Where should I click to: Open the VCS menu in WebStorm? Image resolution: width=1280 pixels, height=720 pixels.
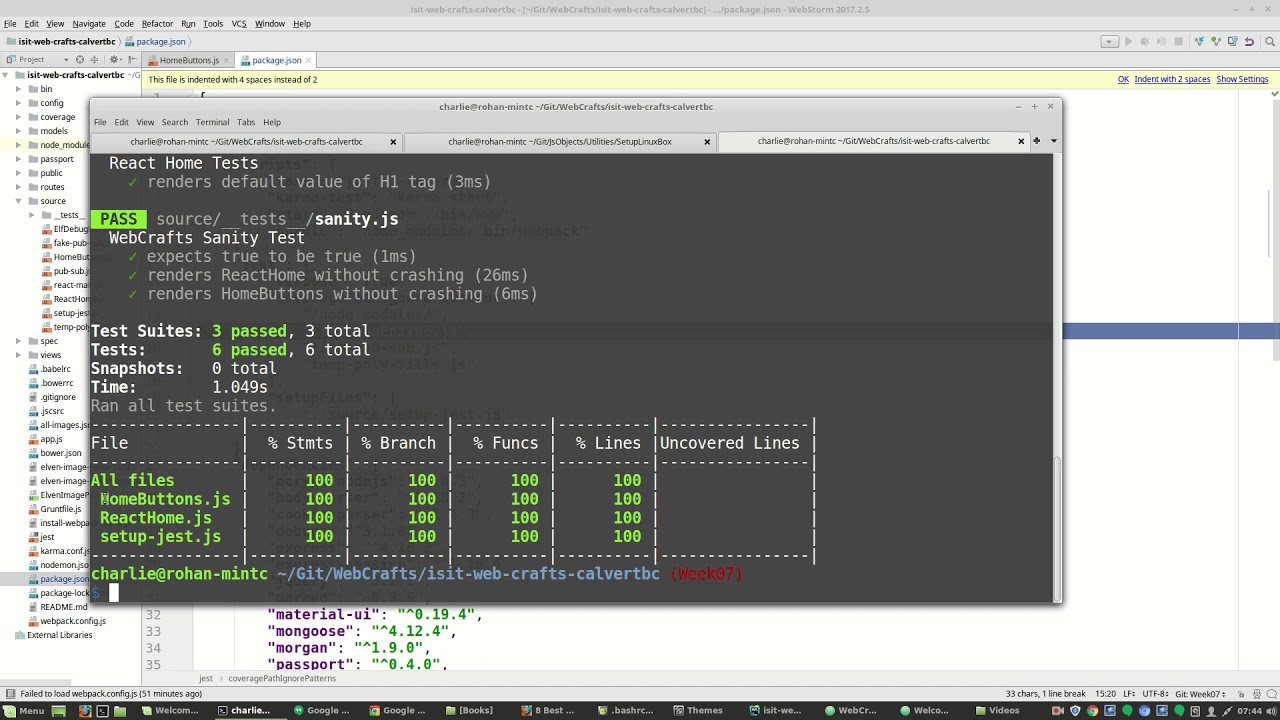239,23
